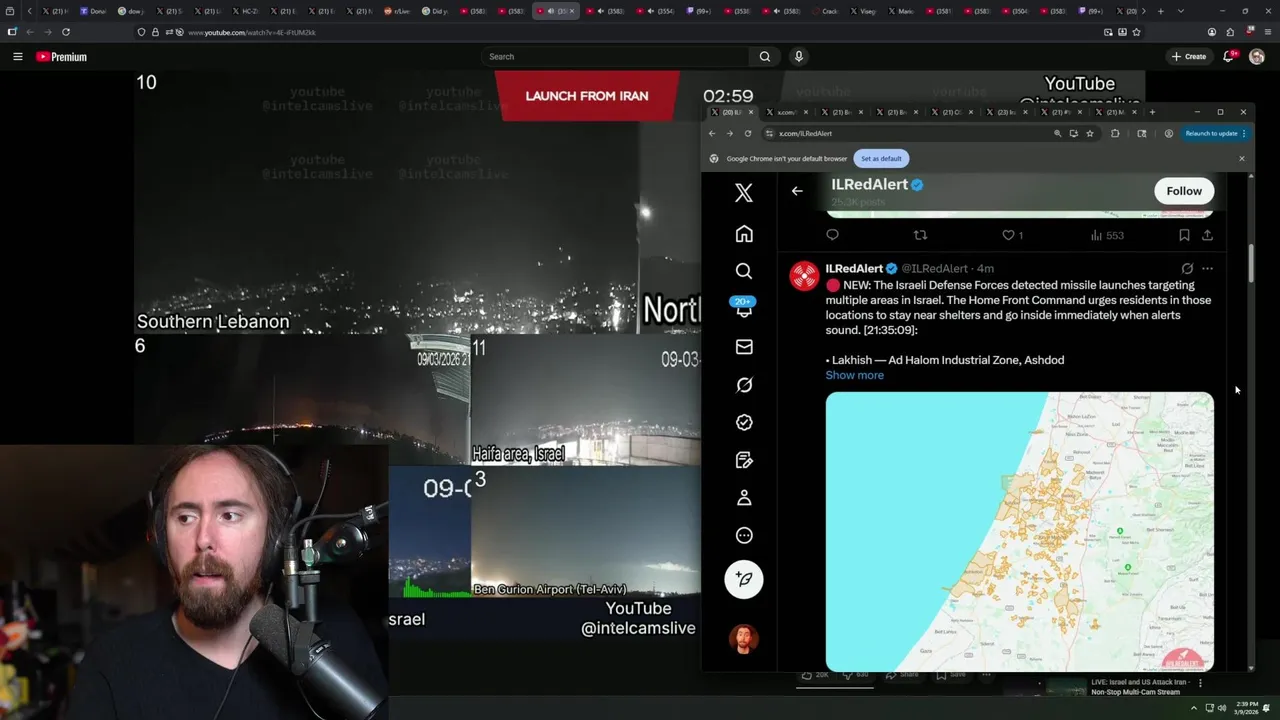This screenshot has height=720, width=1280.
Task: Open Chrome extensions puzzle icon
Action: pos(1115,133)
